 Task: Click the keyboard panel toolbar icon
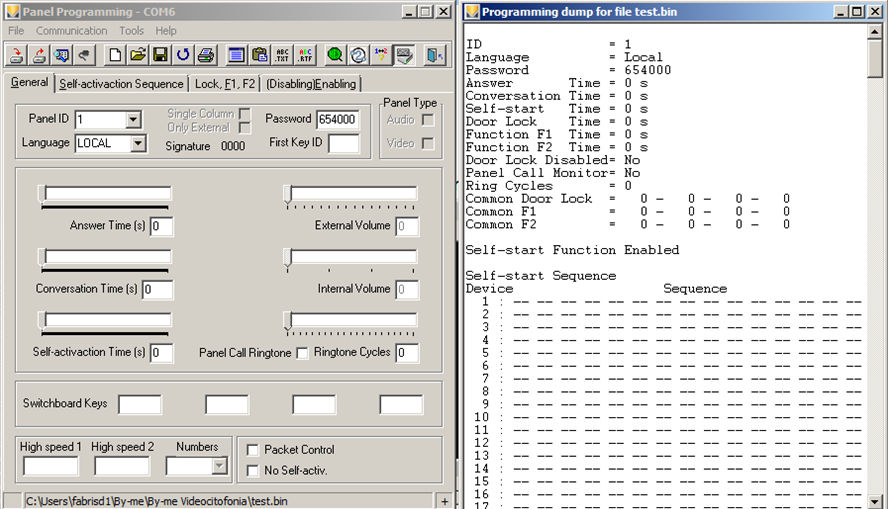[x=404, y=55]
